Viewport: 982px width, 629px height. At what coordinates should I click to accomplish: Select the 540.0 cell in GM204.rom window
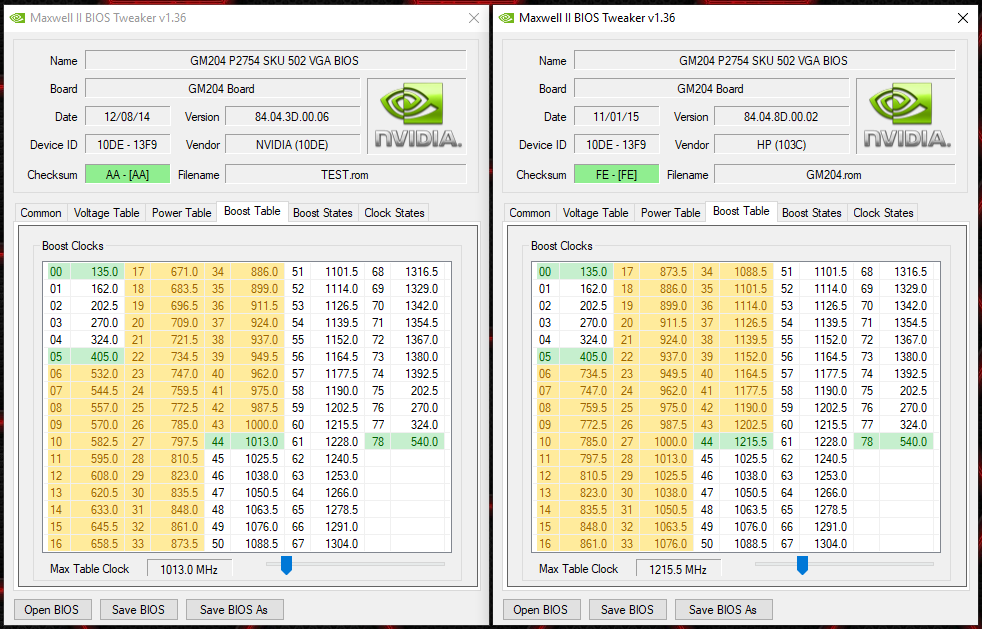(x=907, y=442)
